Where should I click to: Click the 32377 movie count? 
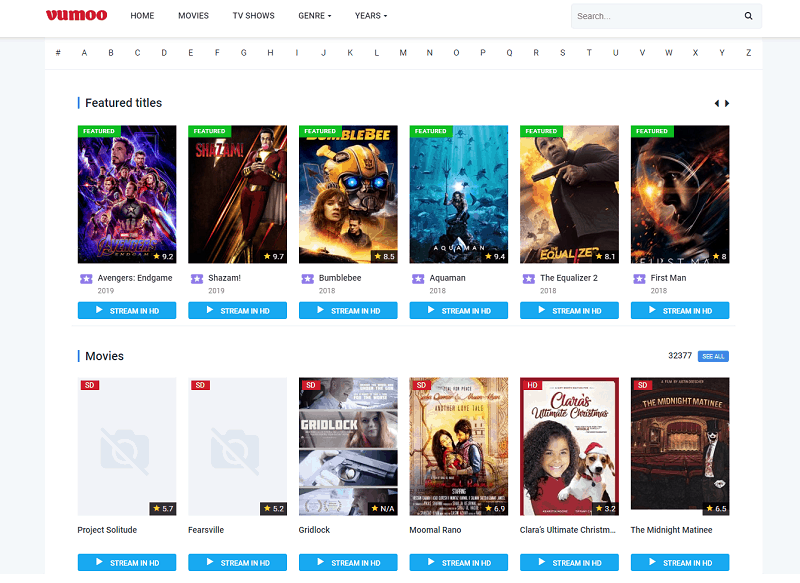[x=680, y=356]
